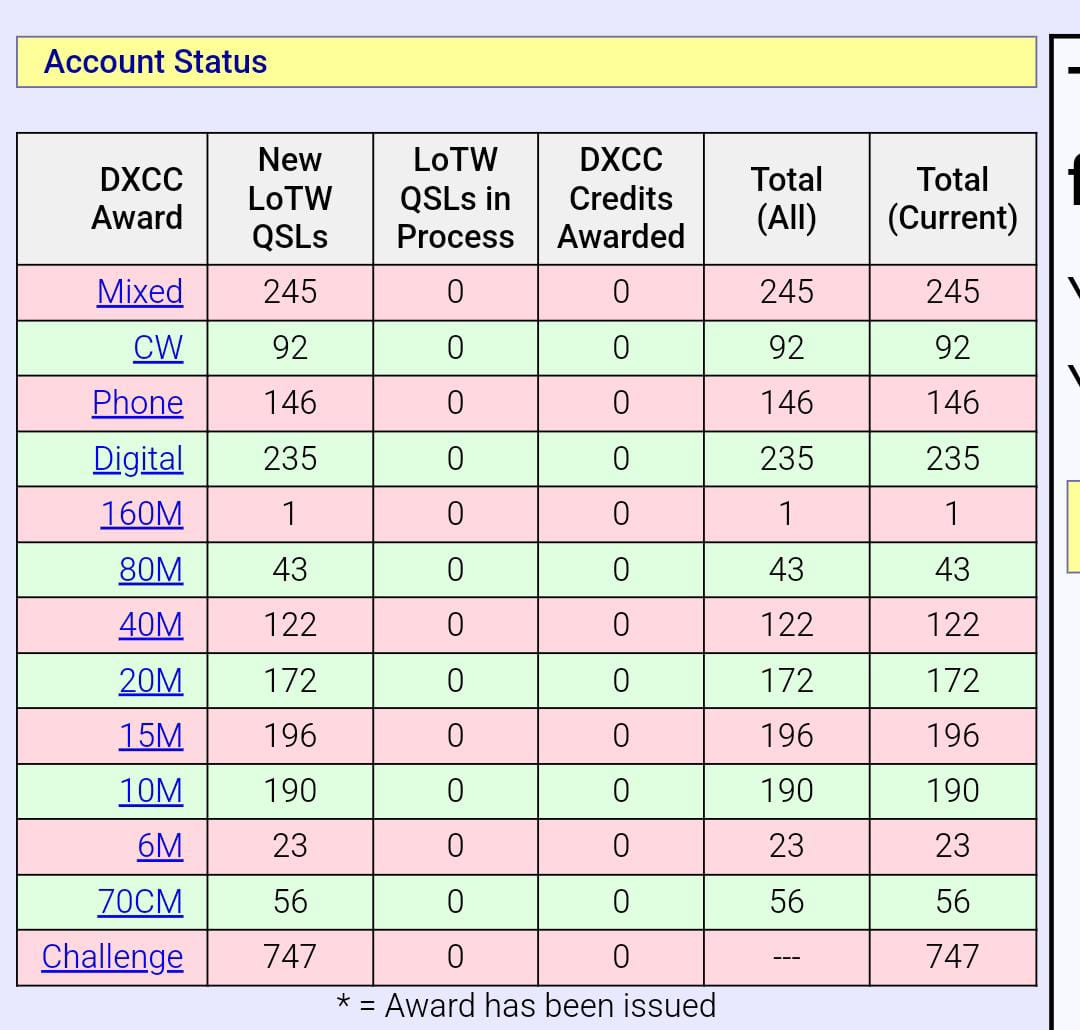Click the Total (All) column header

coord(787,198)
